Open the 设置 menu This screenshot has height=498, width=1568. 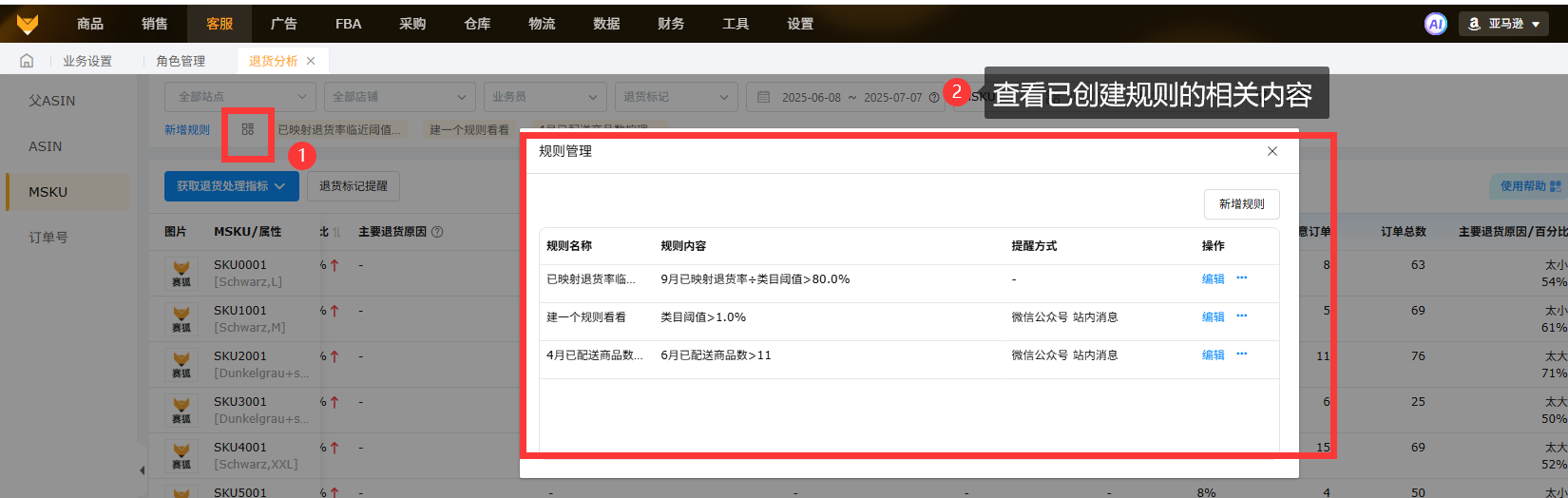tap(801, 24)
